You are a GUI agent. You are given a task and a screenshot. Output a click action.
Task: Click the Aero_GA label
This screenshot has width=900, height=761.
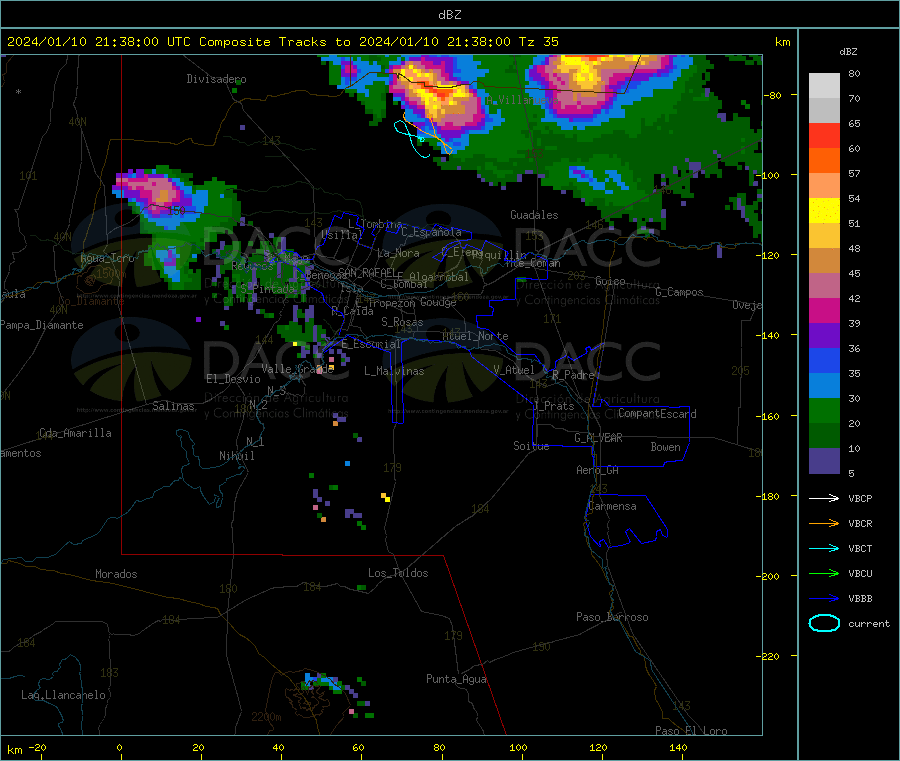click(x=598, y=470)
